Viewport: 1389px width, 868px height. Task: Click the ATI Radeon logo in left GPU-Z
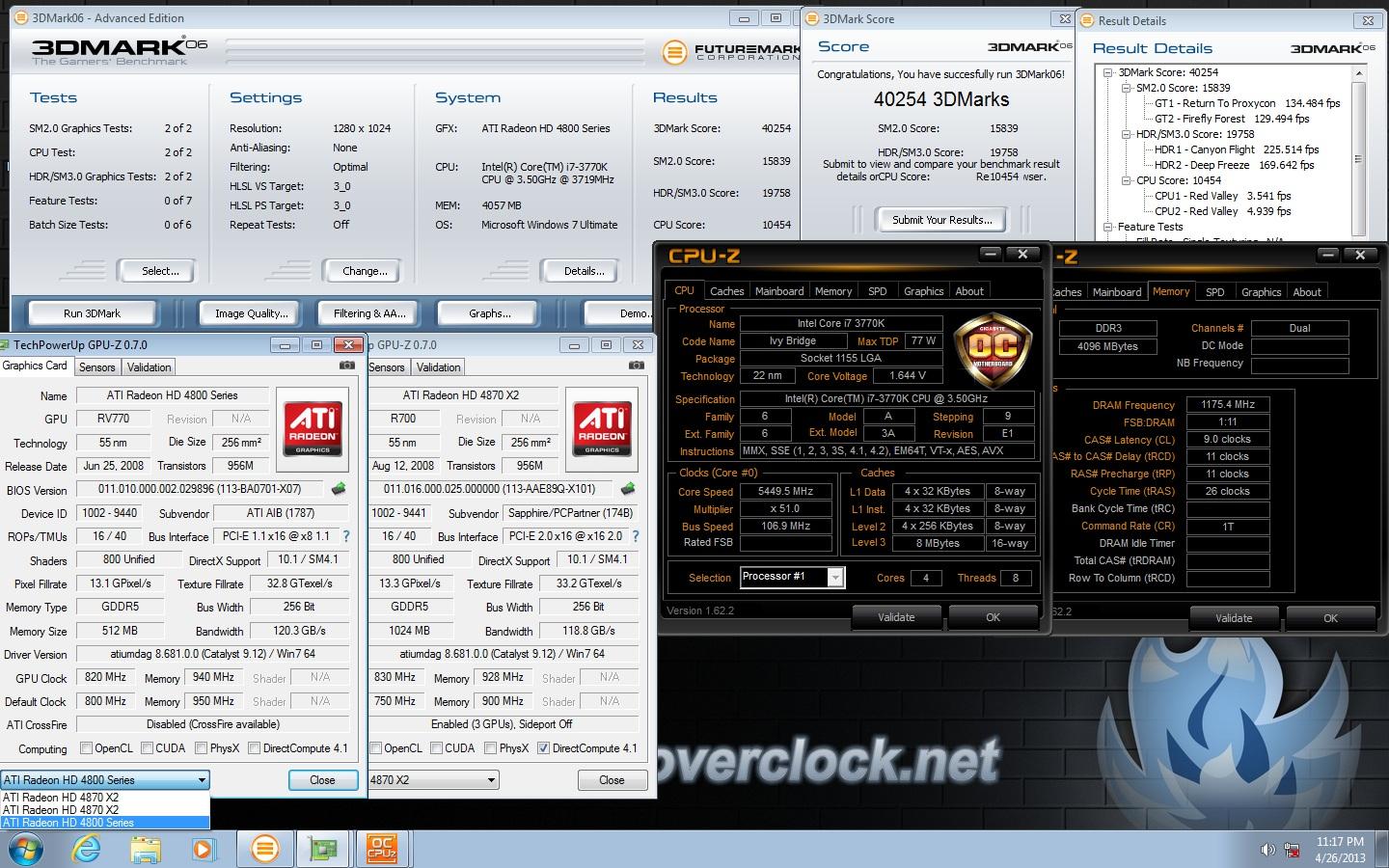pos(313,429)
